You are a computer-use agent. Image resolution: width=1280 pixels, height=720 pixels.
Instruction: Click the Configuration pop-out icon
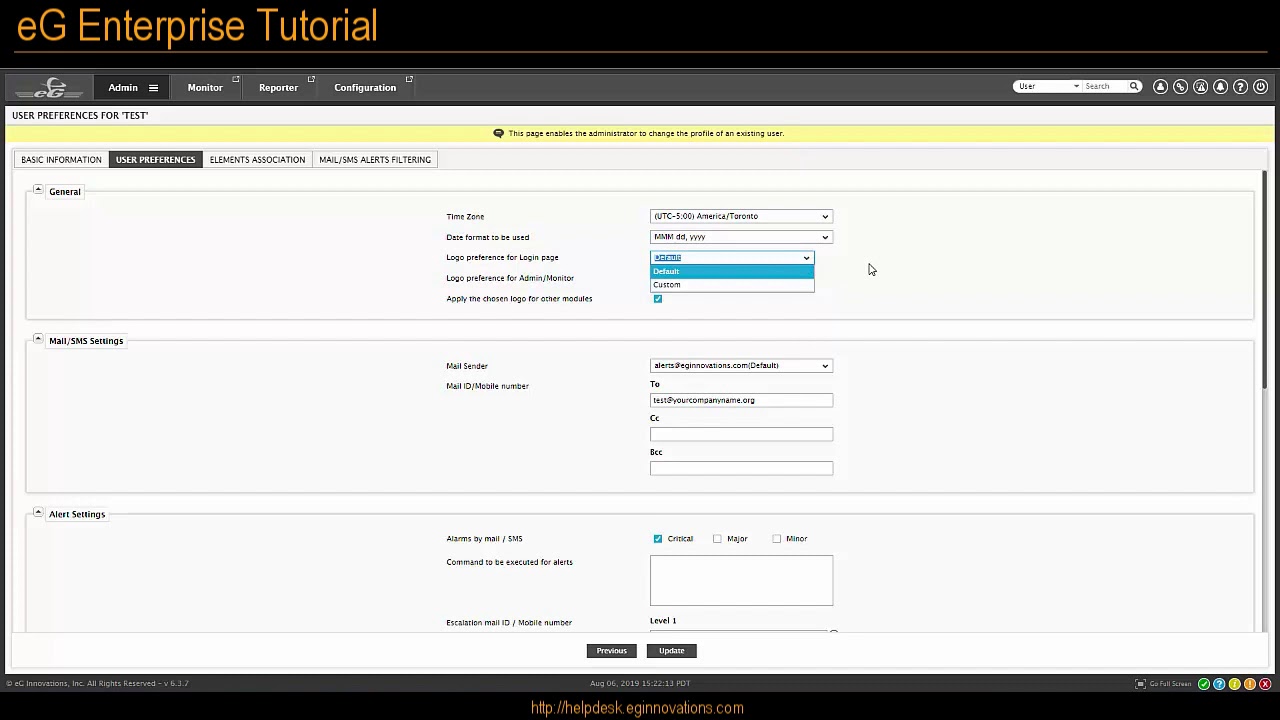pyautogui.click(x=409, y=79)
